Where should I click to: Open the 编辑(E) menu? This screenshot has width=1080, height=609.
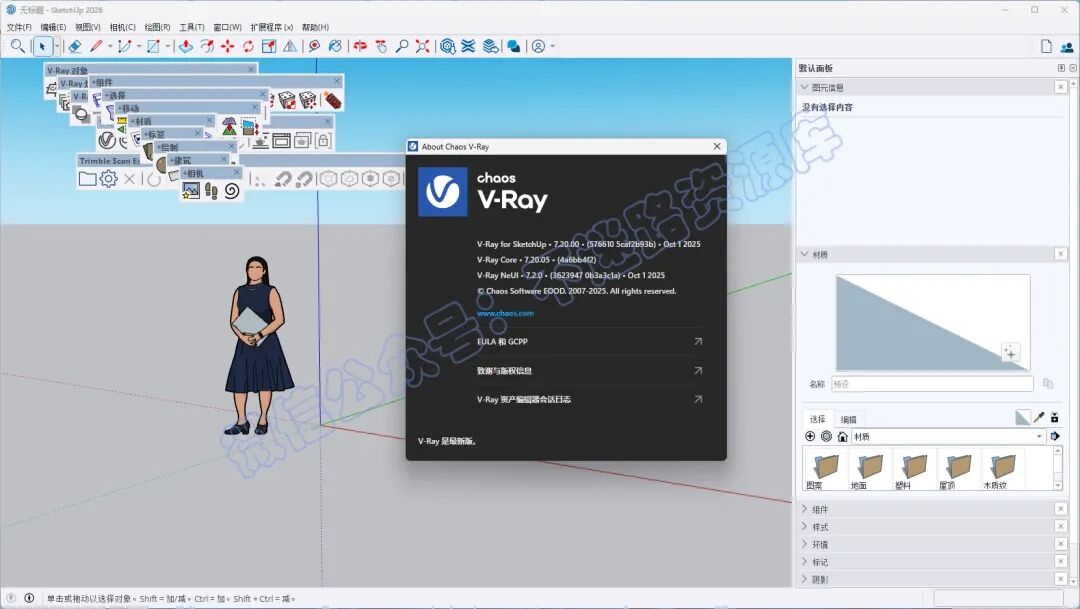53,27
